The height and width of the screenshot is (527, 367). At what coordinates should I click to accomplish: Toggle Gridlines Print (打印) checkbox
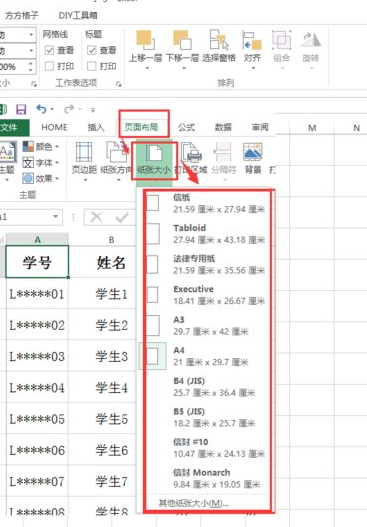coord(49,66)
